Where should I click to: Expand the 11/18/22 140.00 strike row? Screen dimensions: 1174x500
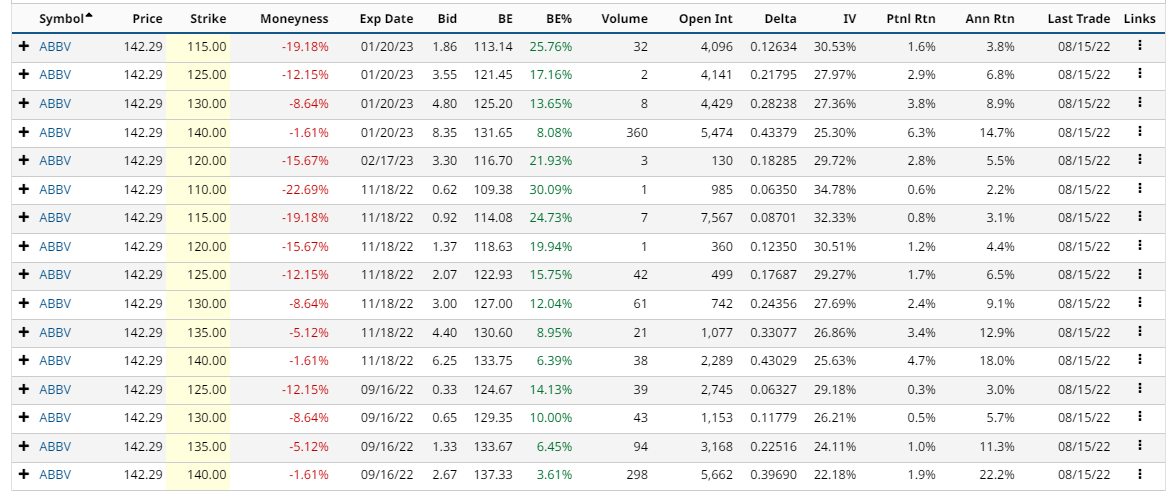pos(23,360)
